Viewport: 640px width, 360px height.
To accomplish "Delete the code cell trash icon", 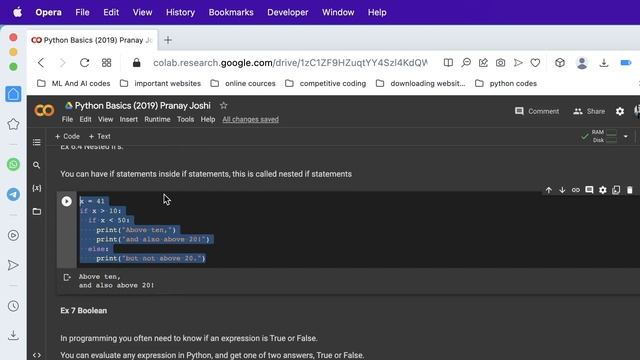I will coord(629,190).
